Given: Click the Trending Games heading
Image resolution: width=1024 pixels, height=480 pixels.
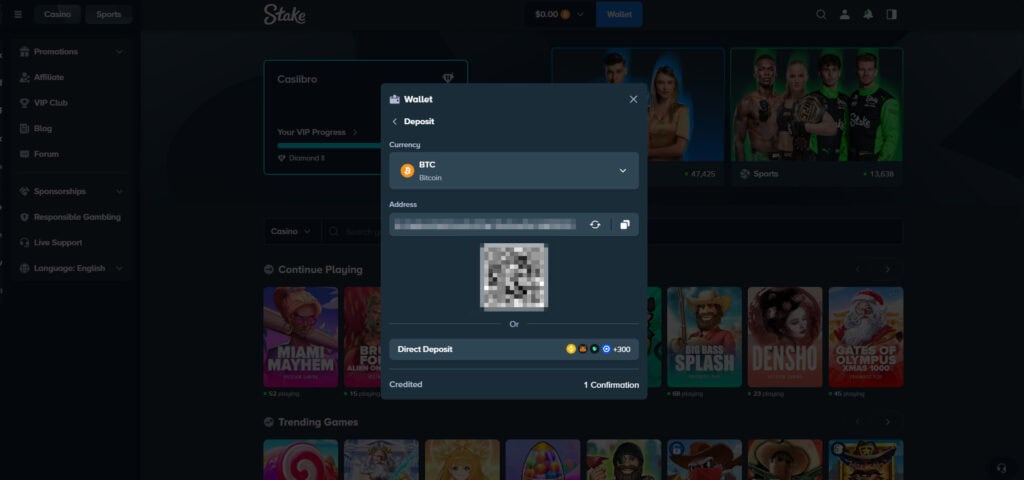Looking at the screenshot, I should click(318, 423).
